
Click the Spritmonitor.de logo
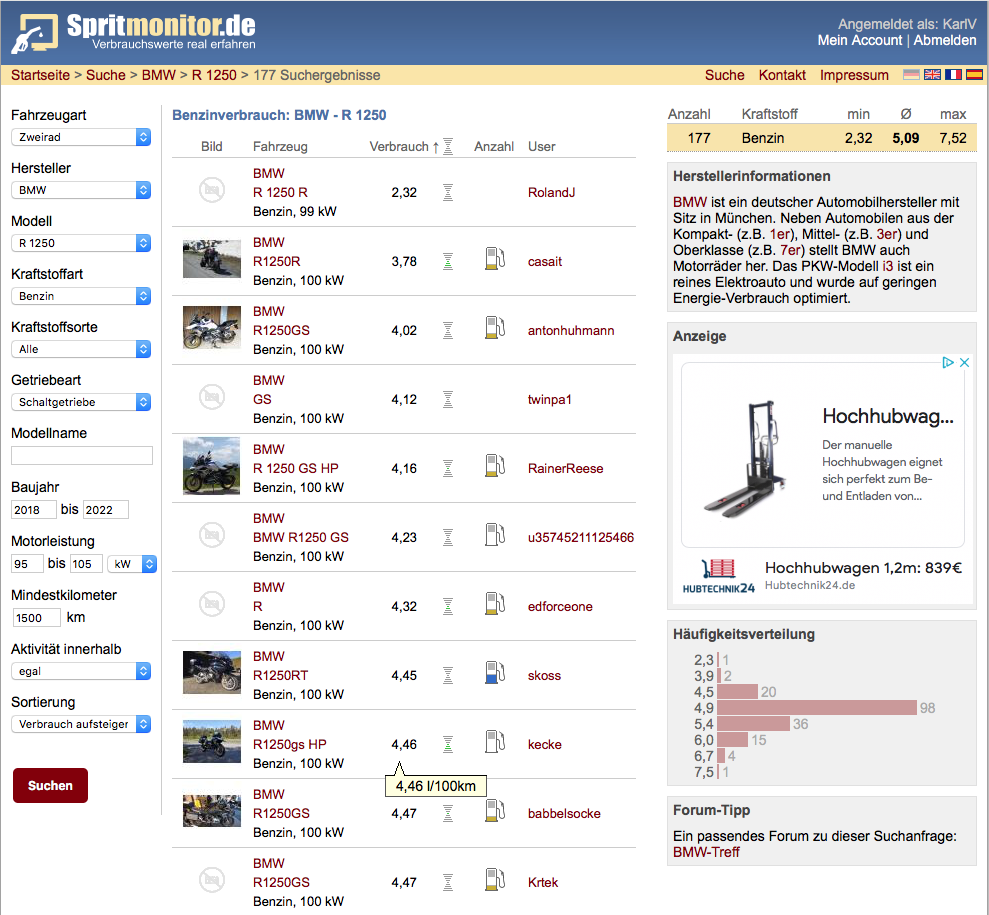[133, 32]
